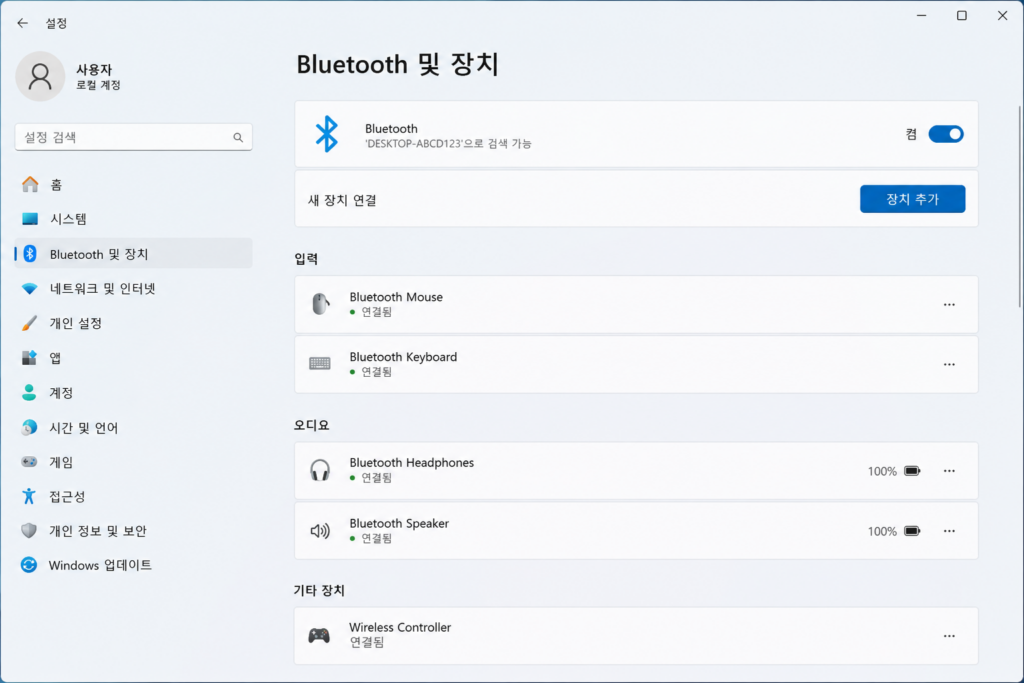Open 개인 정보 및 보안 settings
1024x683 pixels.
tap(133, 531)
